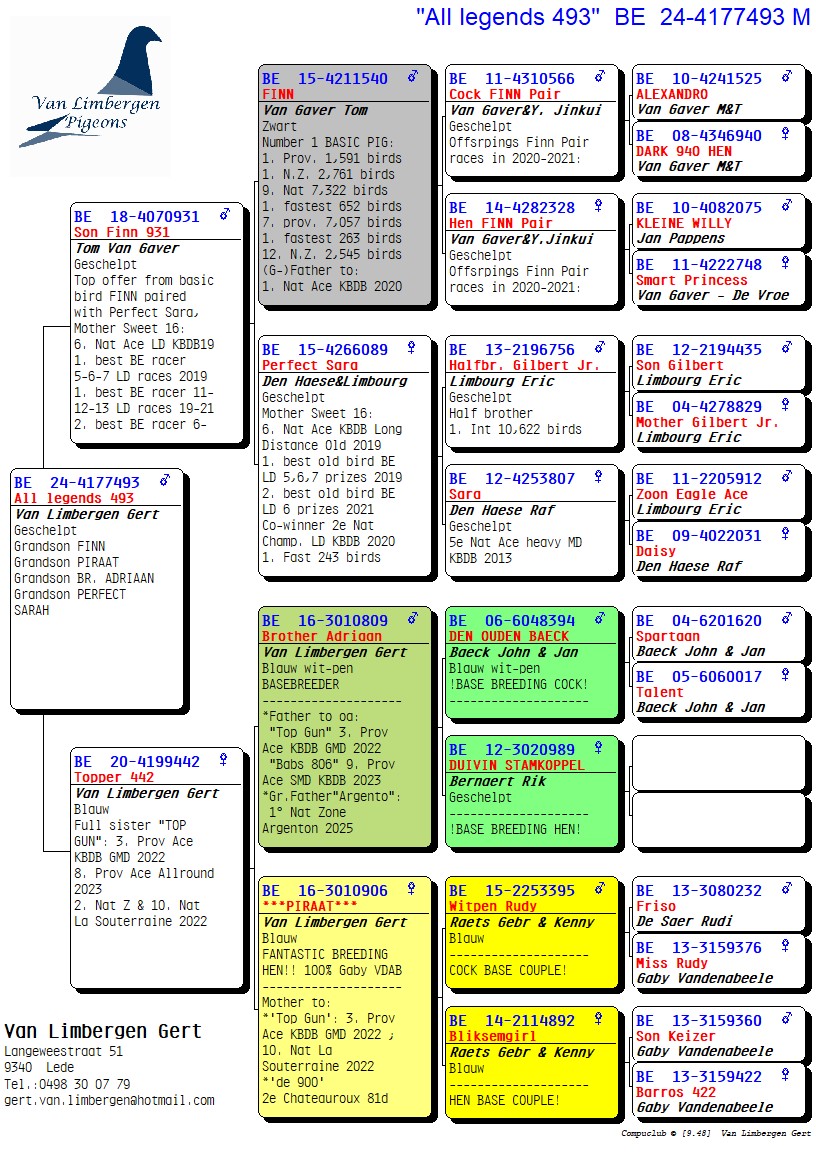Click the female symbol in the Topper 442 box
The image size is (816, 1172).
[x=223, y=760]
